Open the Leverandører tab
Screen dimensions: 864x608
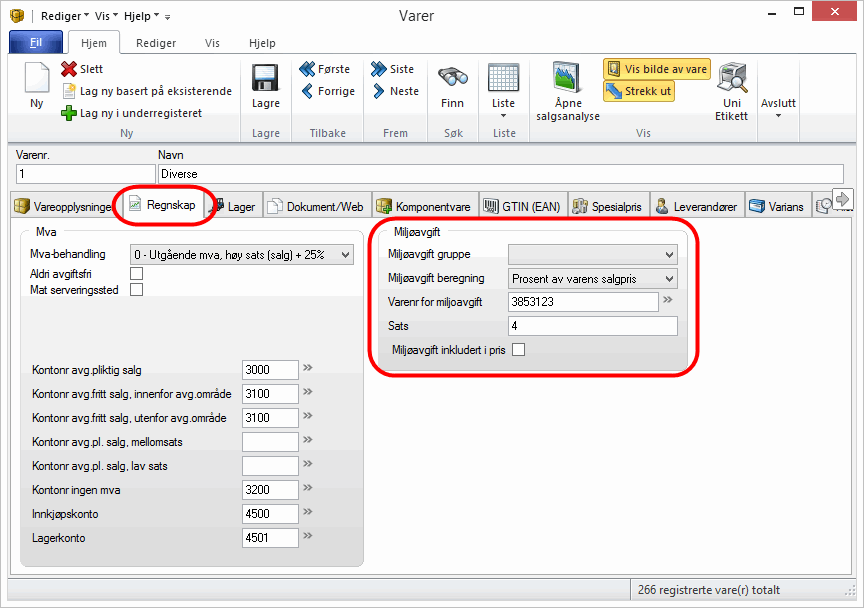tap(697, 207)
